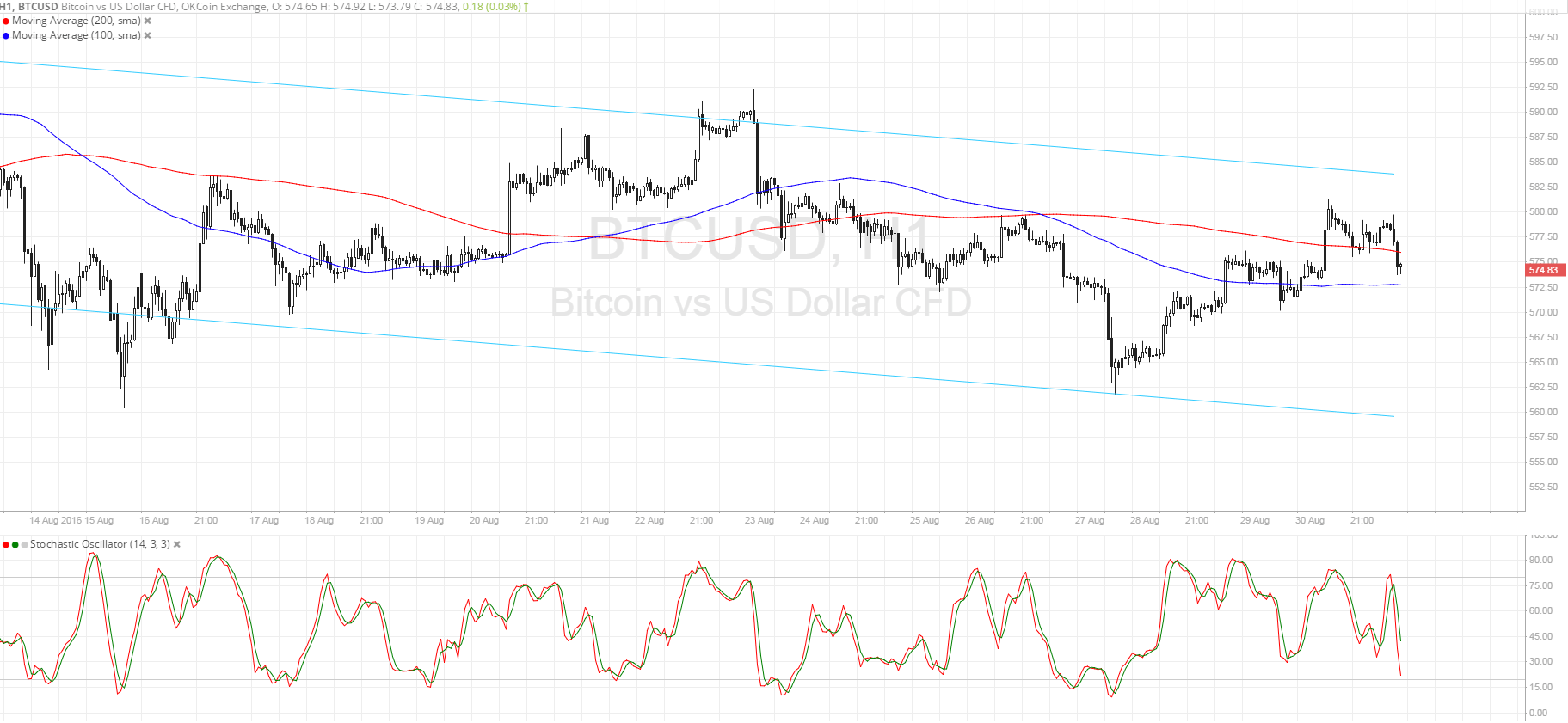Click the 14 Aug 2016 date label
The height and width of the screenshot is (723, 1568).
(x=55, y=520)
